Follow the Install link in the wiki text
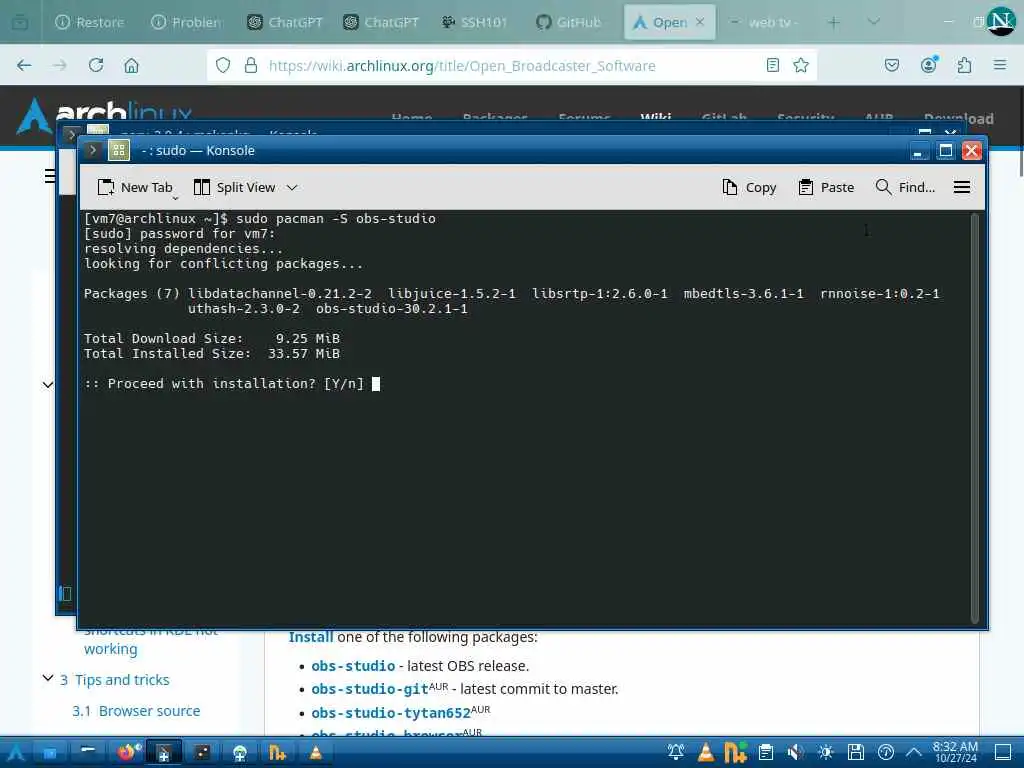This screenshot has height=768, width=1024. (311, 637)
